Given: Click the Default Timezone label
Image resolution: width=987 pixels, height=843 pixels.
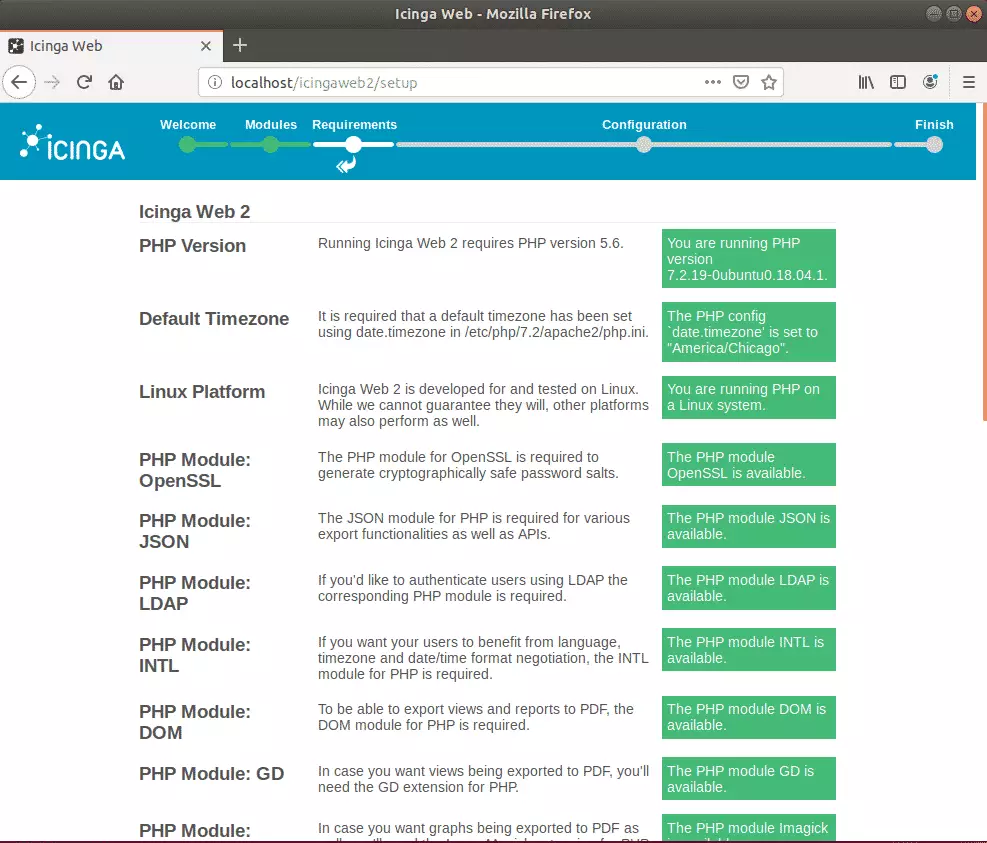Looking at the screenshot, I should click(x=214, y=319).
